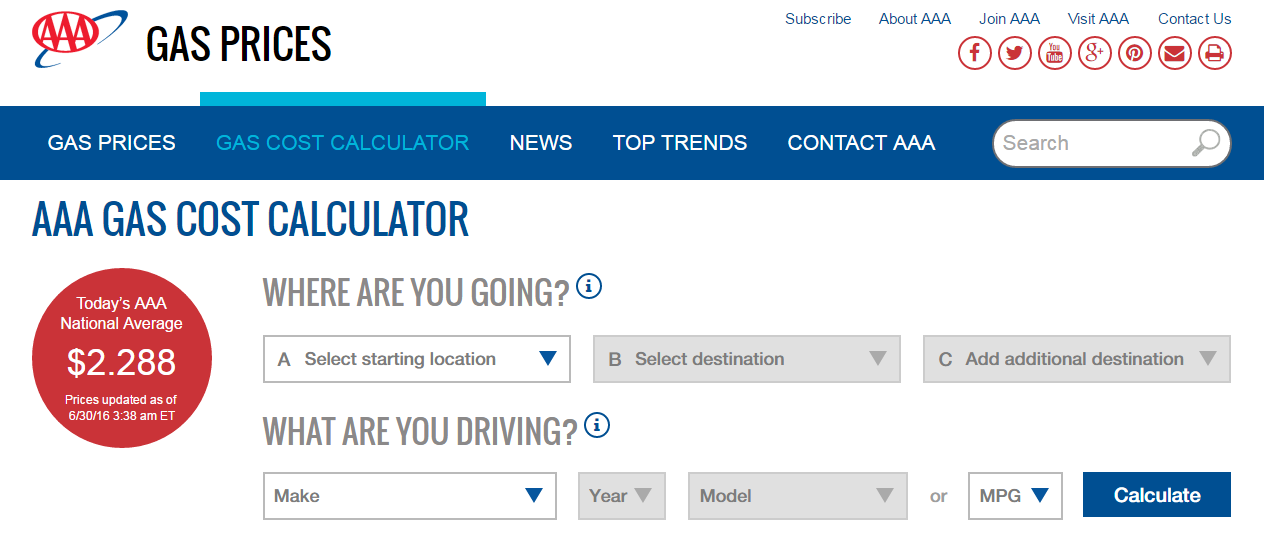Click the GAS PRICES site title

pos(239,44)
